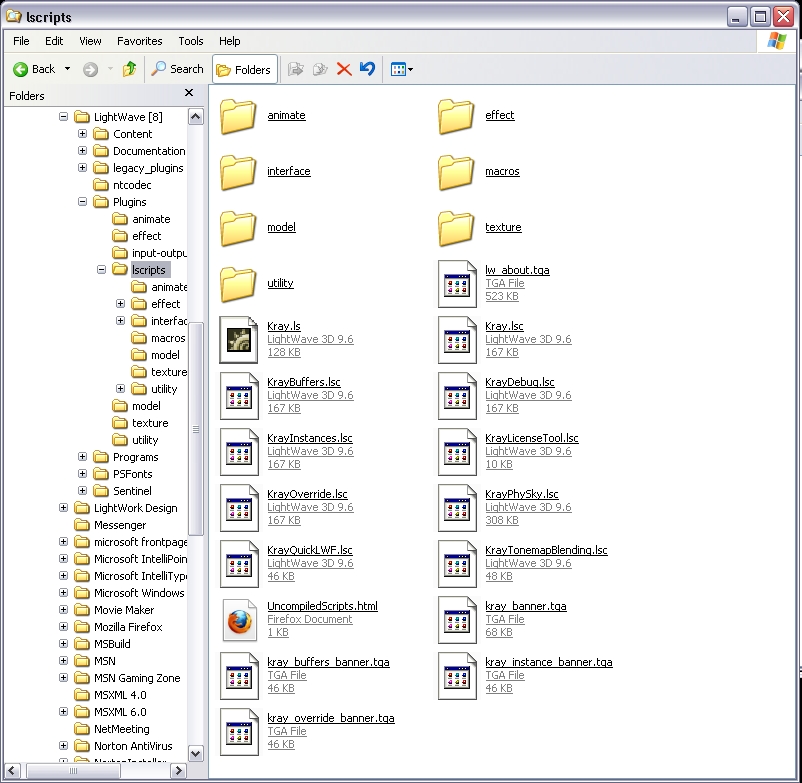Open the lw_about.tga file icon
This screenshot has height=783, width=802.
(458, 283)
